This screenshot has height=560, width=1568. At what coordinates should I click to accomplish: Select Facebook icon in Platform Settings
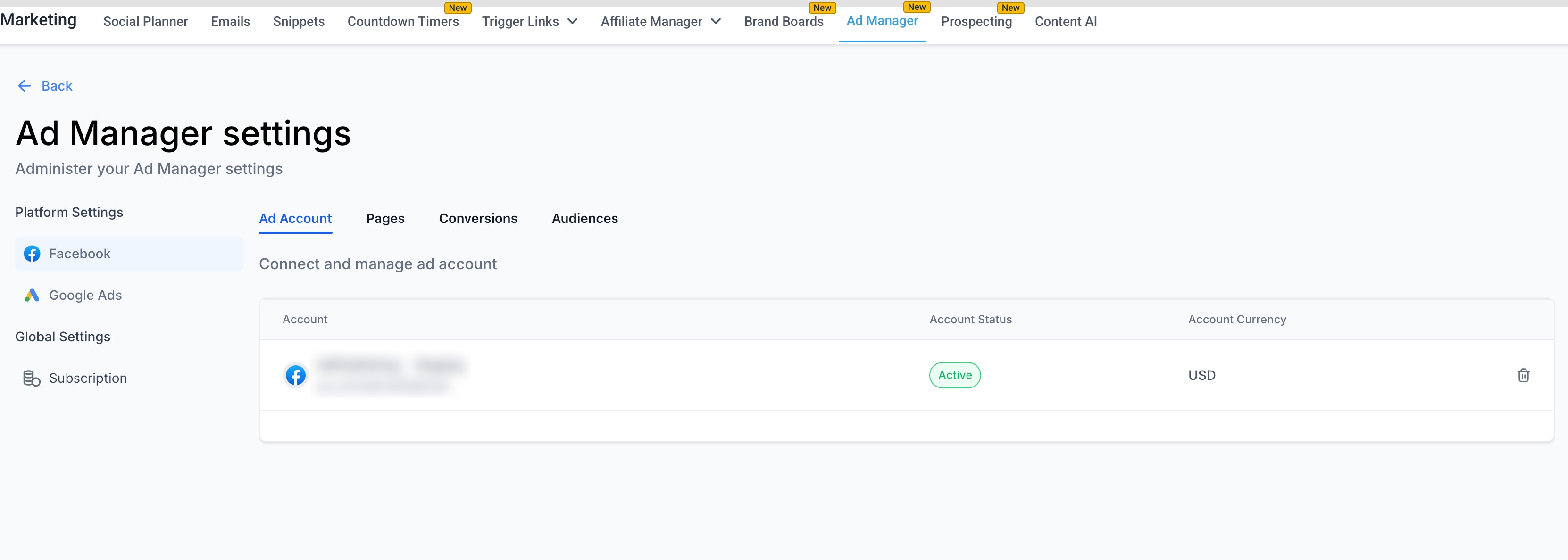pyautogui.click(x=32, y=254)
